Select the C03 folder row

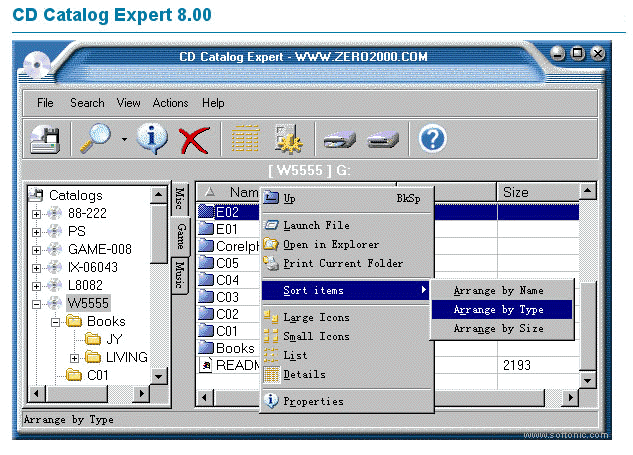[228, 297]
